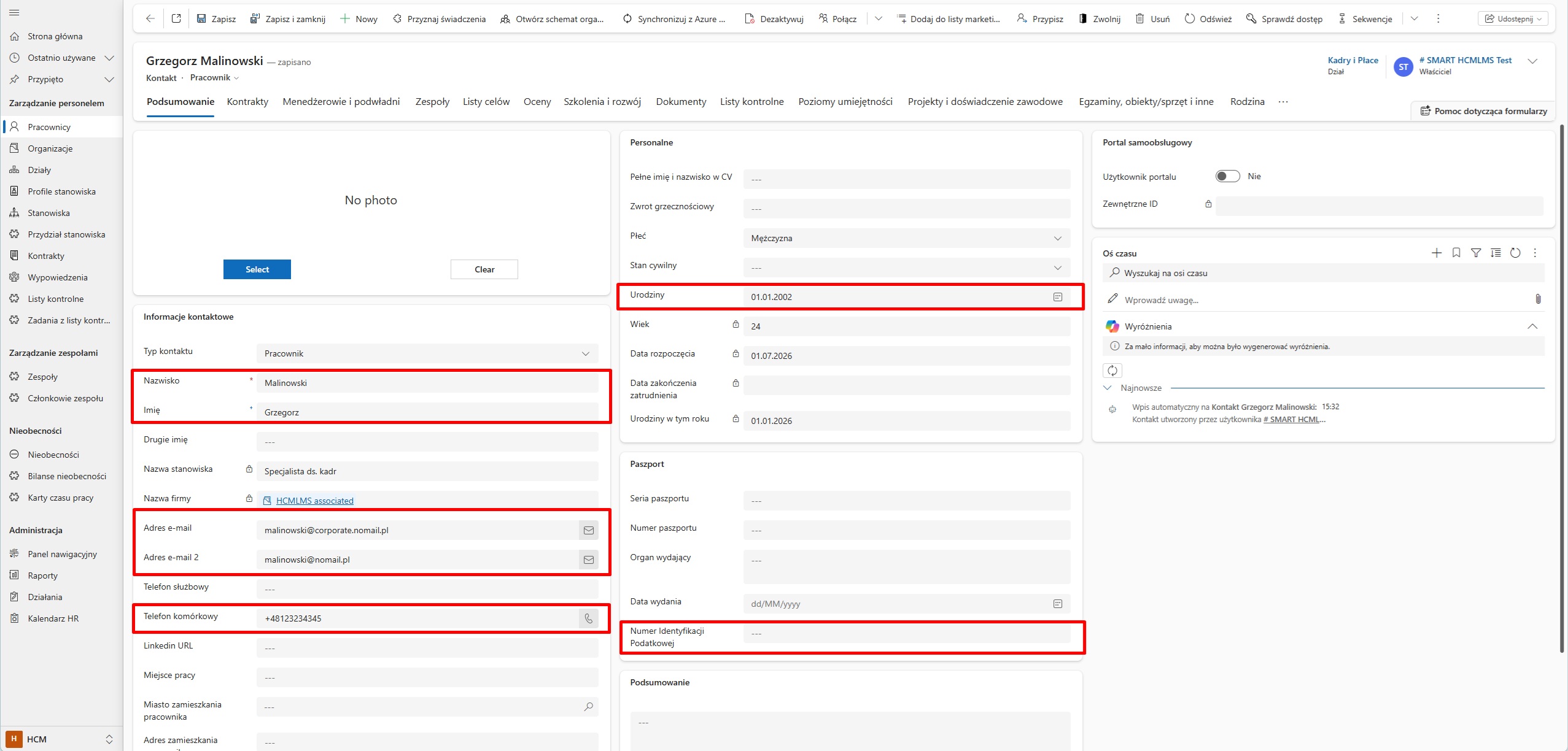The image size is (1568, 751).
Task: Open the timeline filter funnel icon
Action: tap(1476, 253)
